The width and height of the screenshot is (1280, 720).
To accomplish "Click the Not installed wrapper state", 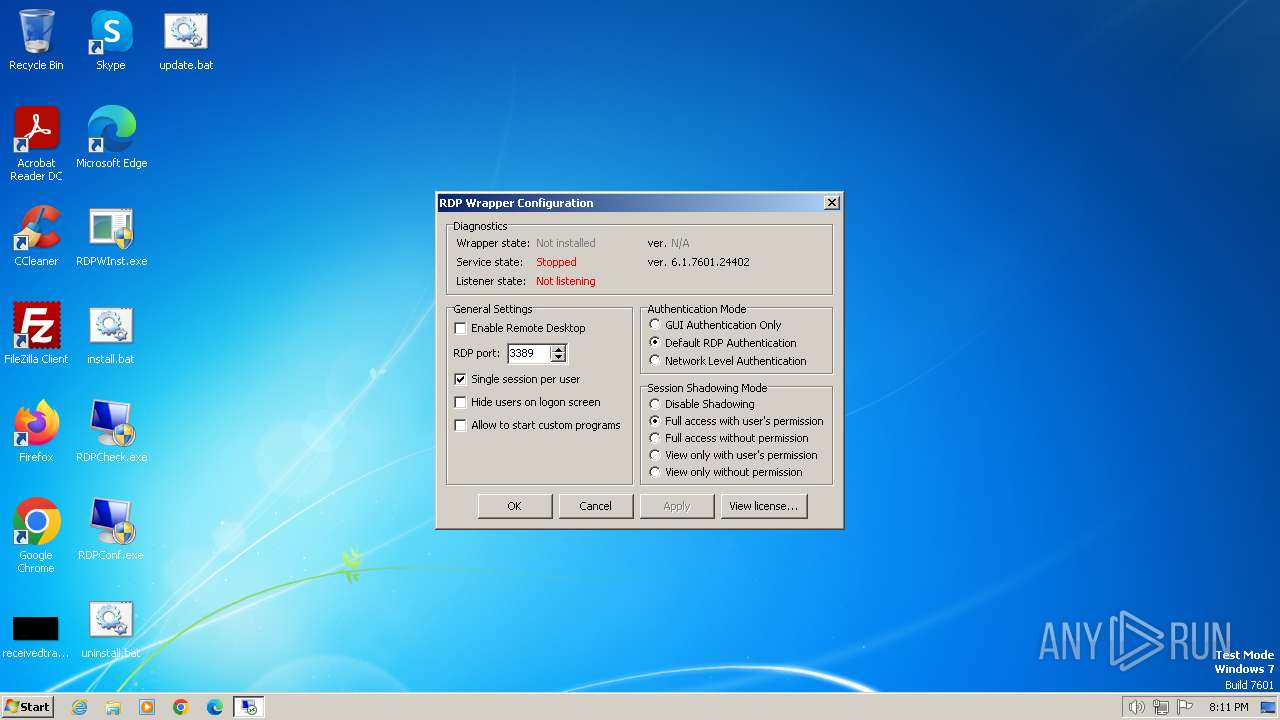I will pos(566,243).
